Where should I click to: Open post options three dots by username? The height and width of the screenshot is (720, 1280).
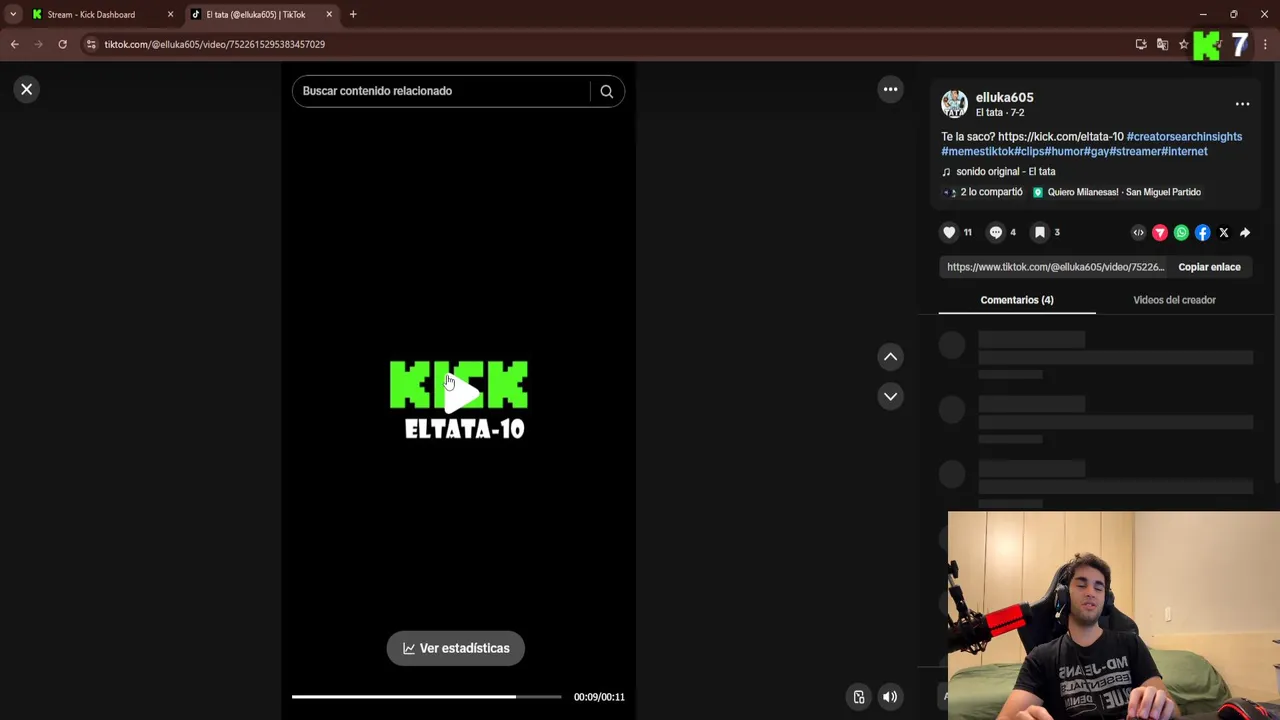(x=1242, y=104)
